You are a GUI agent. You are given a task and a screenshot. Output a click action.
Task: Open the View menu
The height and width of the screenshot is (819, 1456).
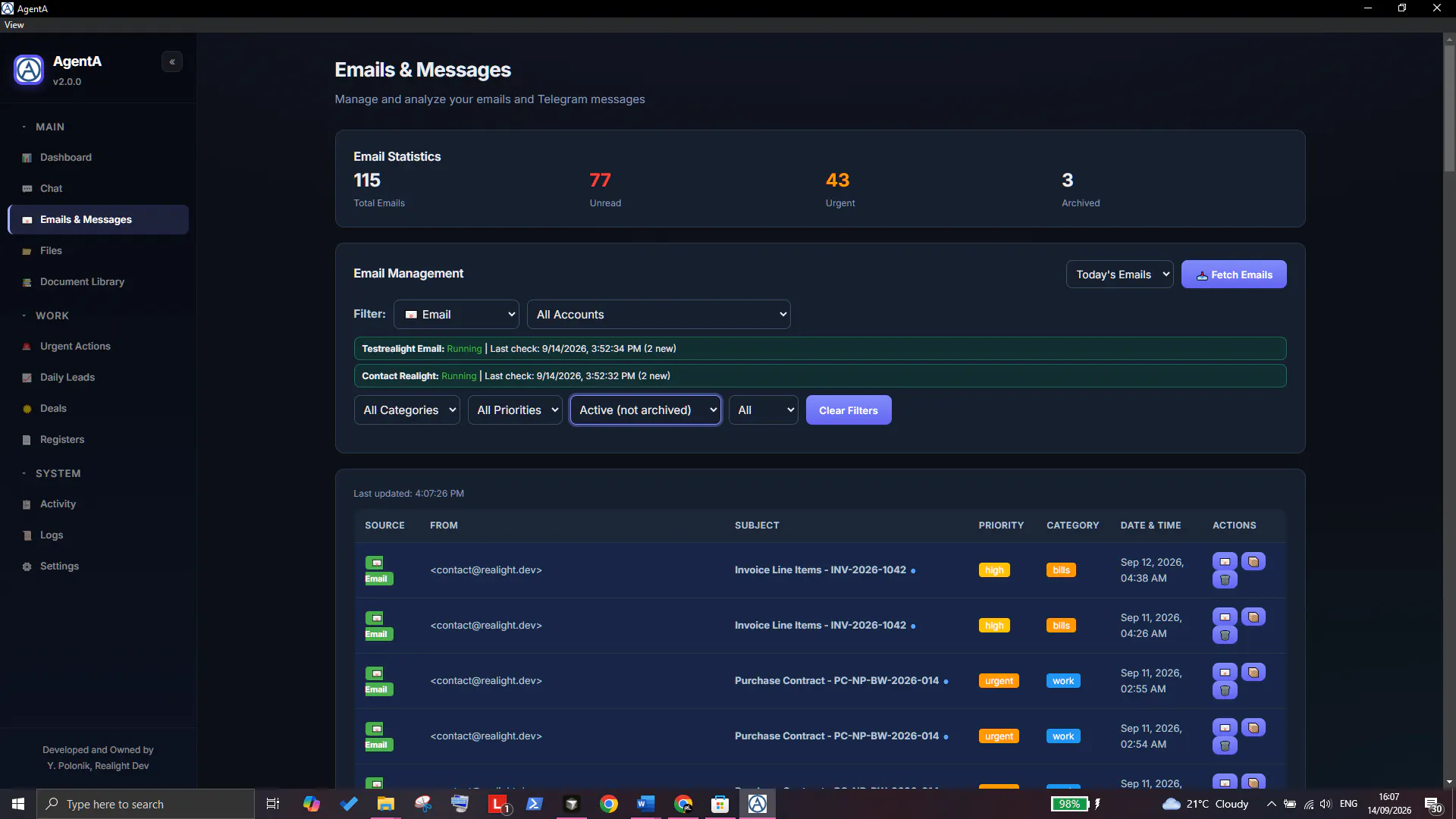point(14,25)
